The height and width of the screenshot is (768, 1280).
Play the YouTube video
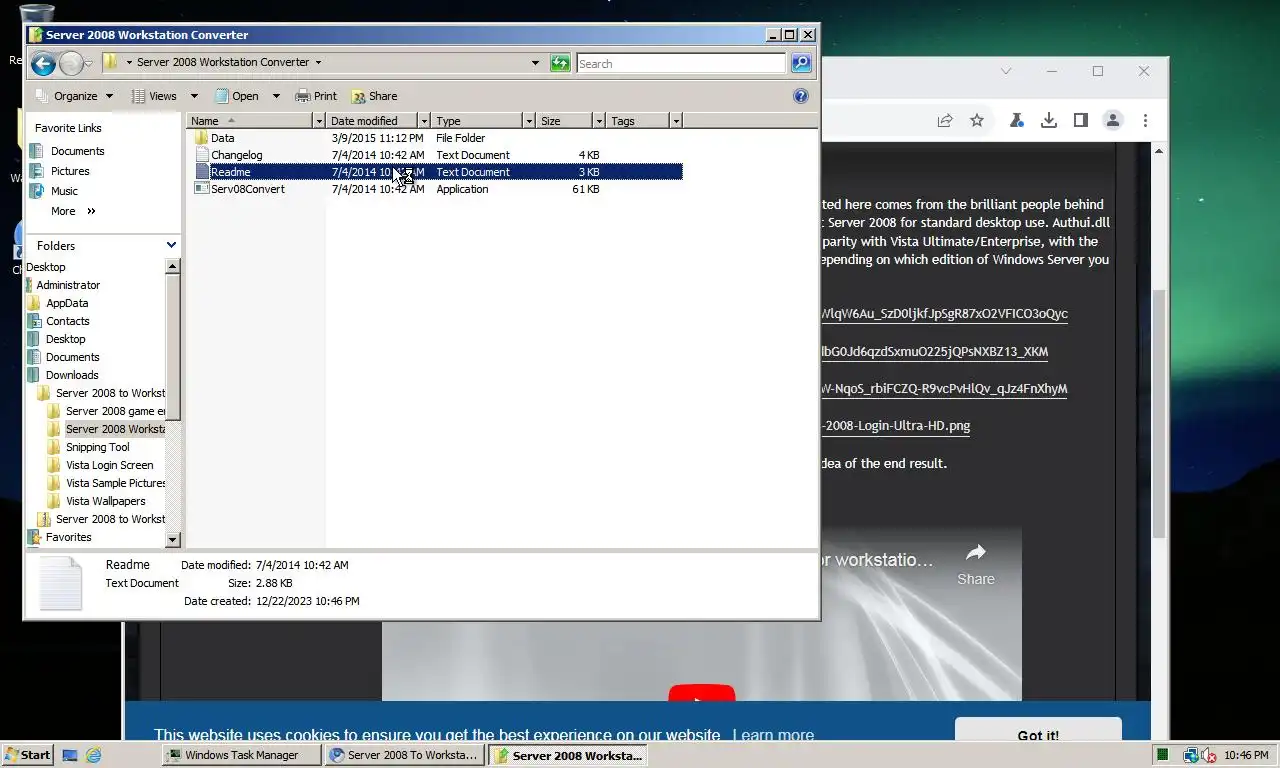[702, 694]
